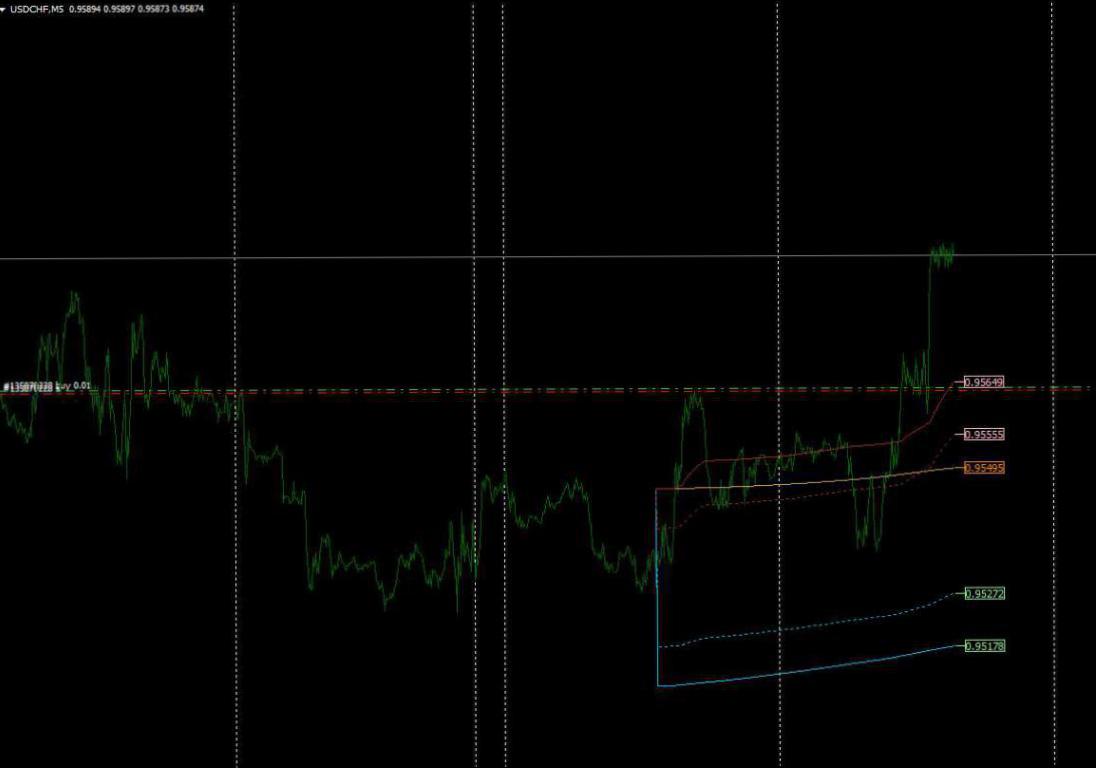Click the OHLC price readout at top
The image size is (1096, 768).
point(136,9)
